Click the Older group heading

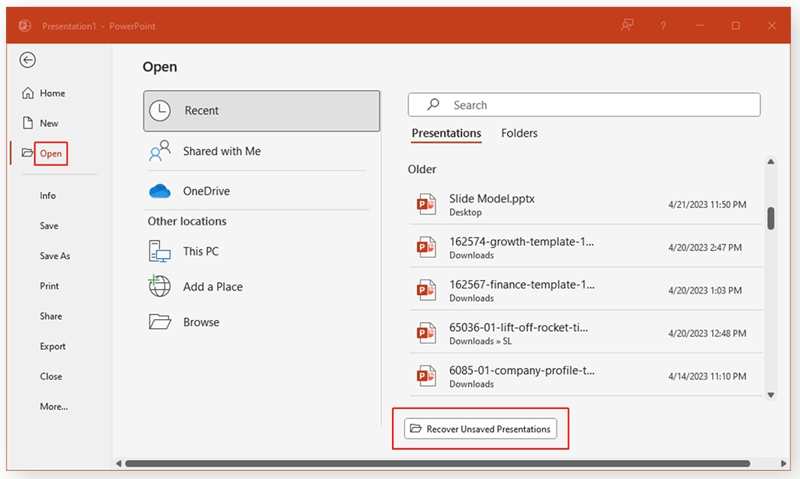422,169
